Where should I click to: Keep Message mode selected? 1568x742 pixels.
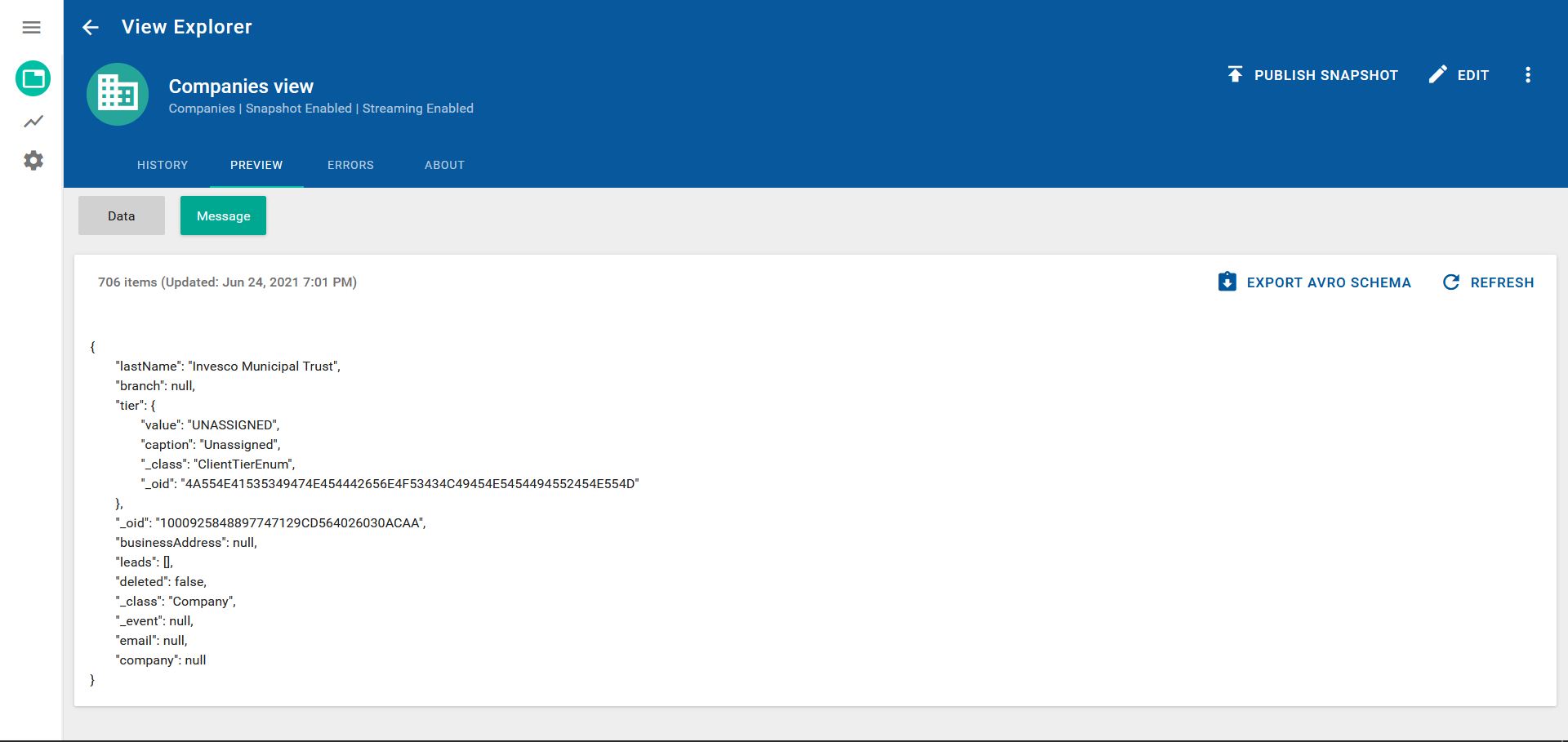click(x=223, y=215)
